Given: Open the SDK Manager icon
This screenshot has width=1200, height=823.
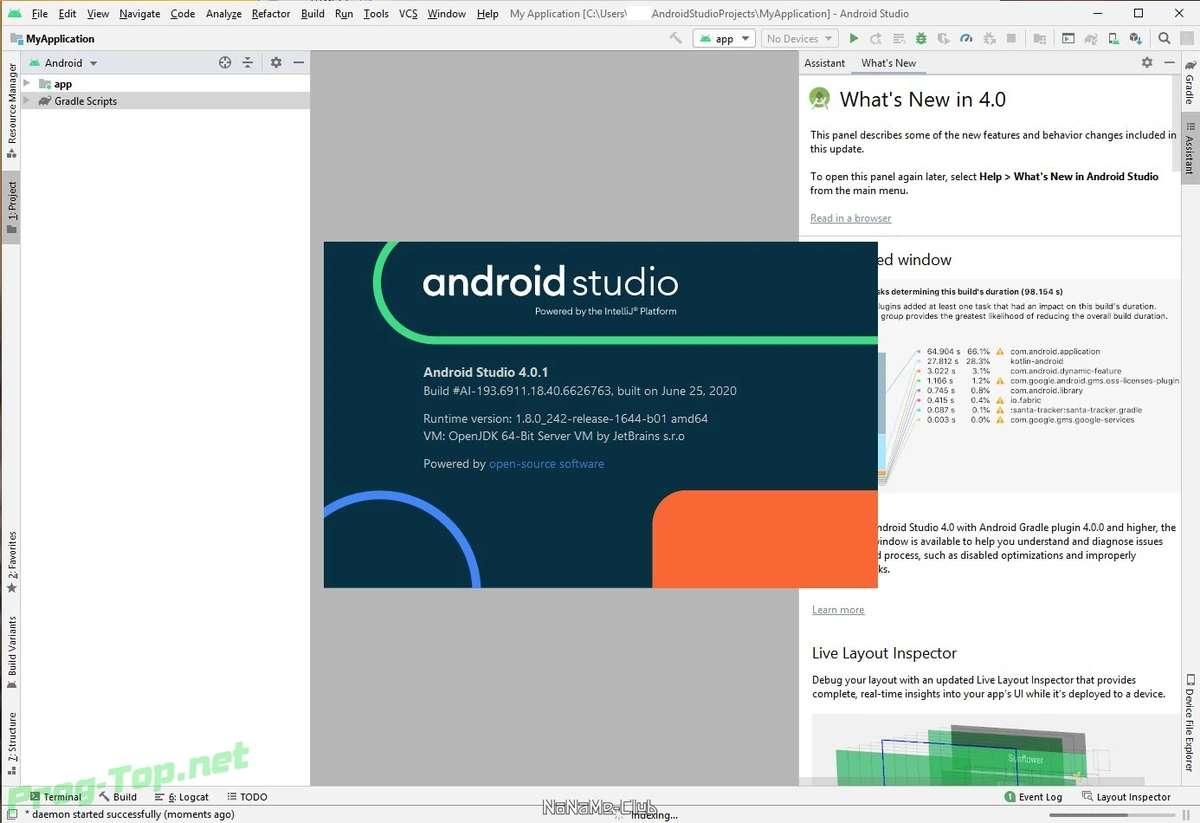Looking at the screenshot, I should [x=1136, y=39].
